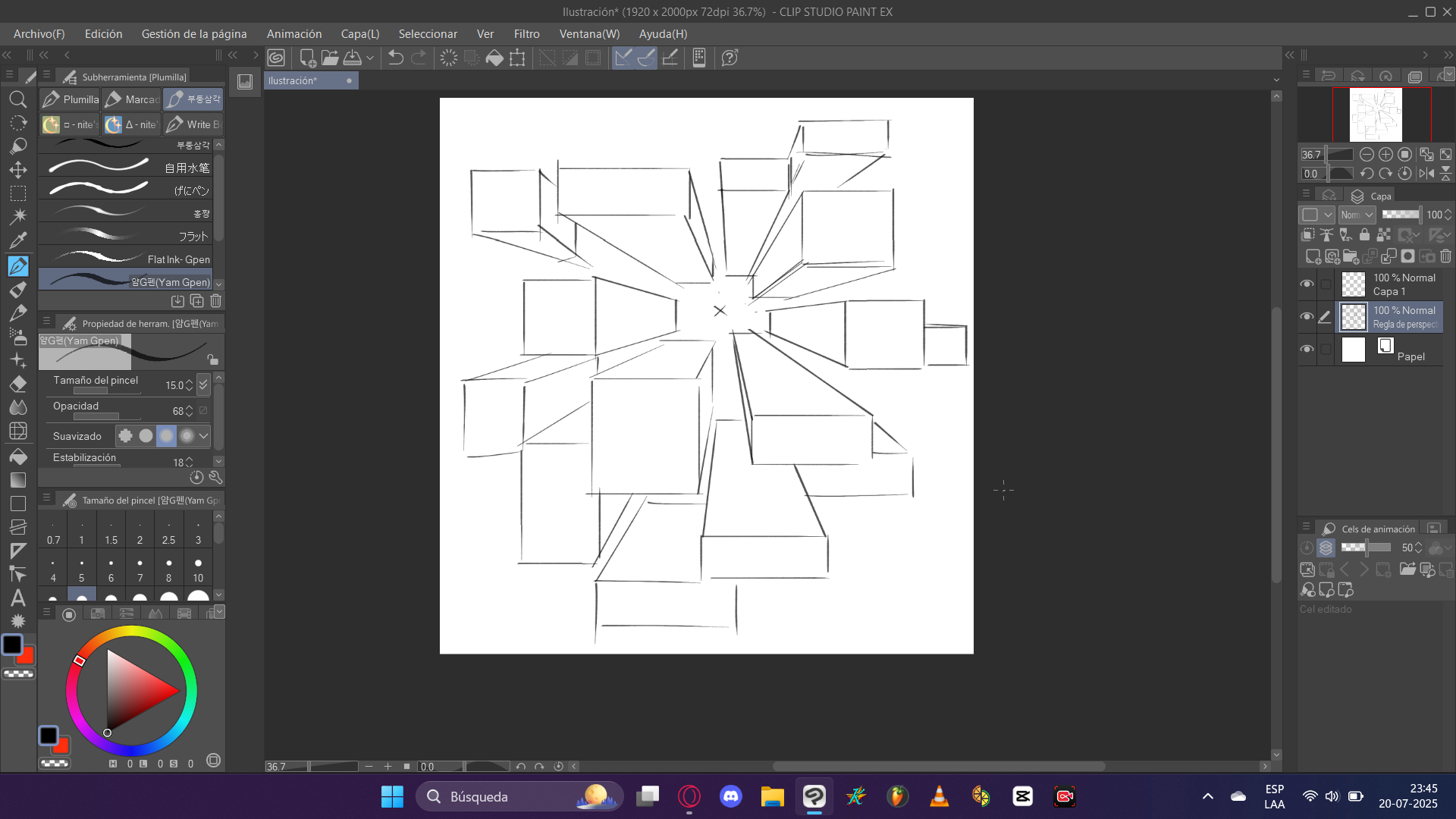Click the Clear selection sparkle icon
The height and width of the screenshot is (819, 1456).
click(448, 58)
